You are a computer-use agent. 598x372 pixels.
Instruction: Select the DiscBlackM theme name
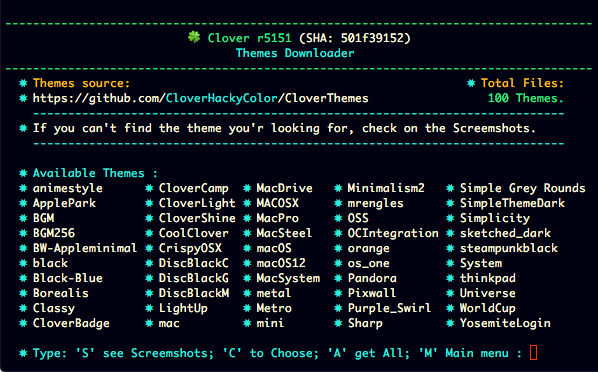(x=194, y=293)
